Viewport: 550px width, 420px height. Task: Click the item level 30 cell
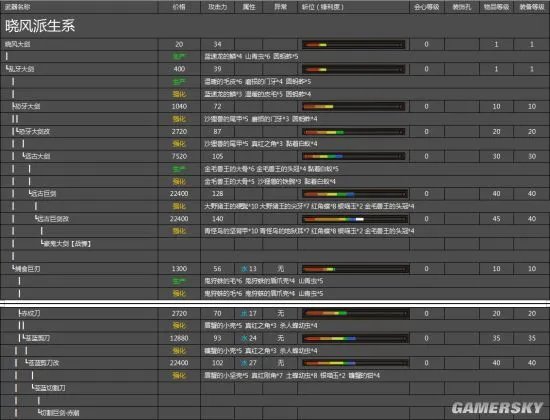(496, 156)
